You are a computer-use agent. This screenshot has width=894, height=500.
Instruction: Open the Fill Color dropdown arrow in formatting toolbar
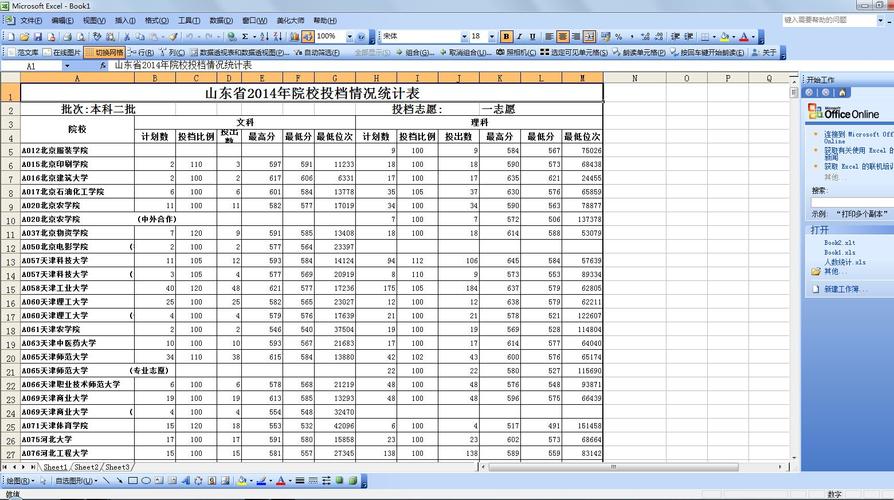(x=734, y=36)
